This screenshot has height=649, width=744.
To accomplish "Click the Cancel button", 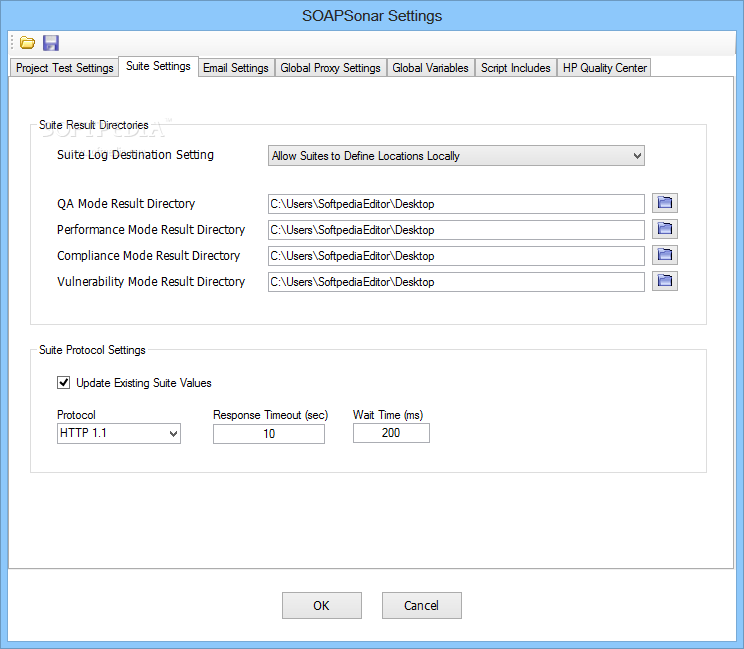I will 421,605.
